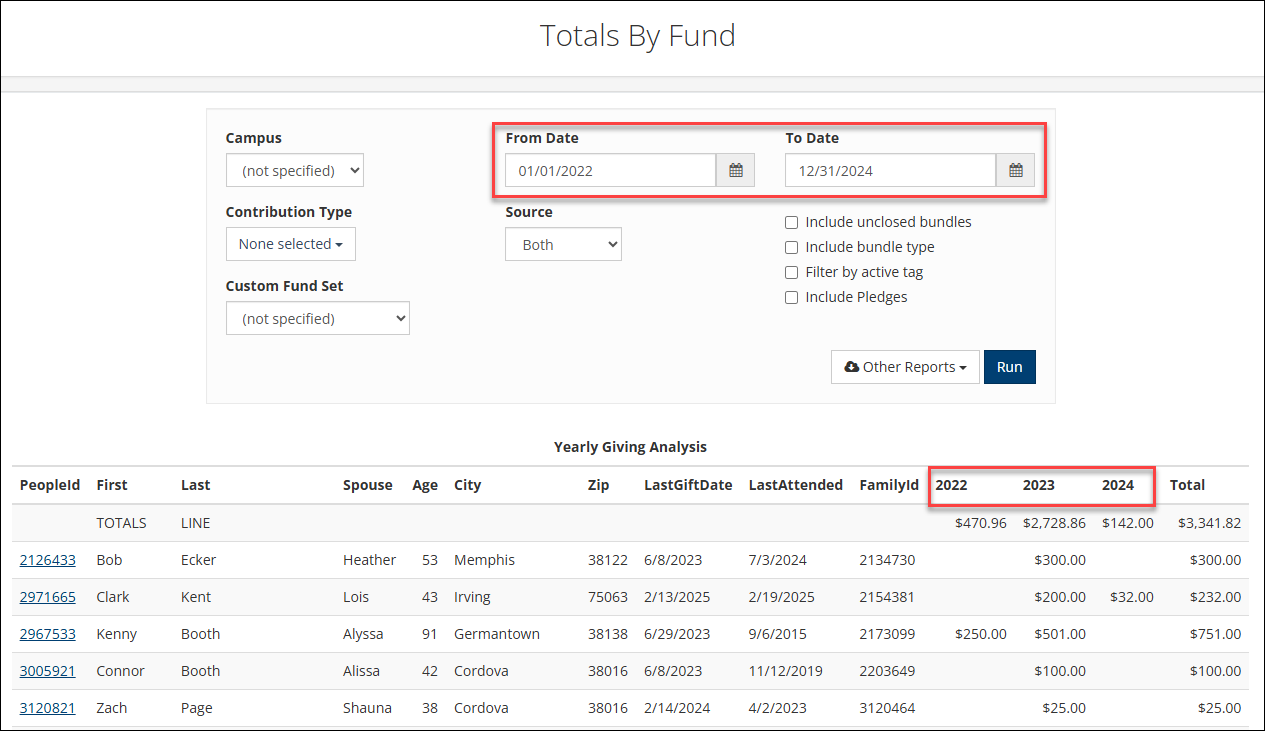Open the Custom Fund Set dropdown
Image resolution: width=1265 pixels, height=731 pixels.
[318, 318]
